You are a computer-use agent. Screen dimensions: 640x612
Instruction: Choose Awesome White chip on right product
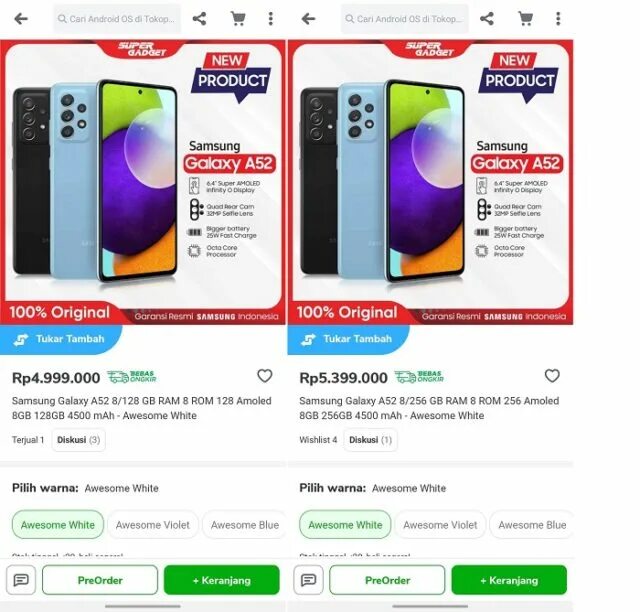click(345, 525)
